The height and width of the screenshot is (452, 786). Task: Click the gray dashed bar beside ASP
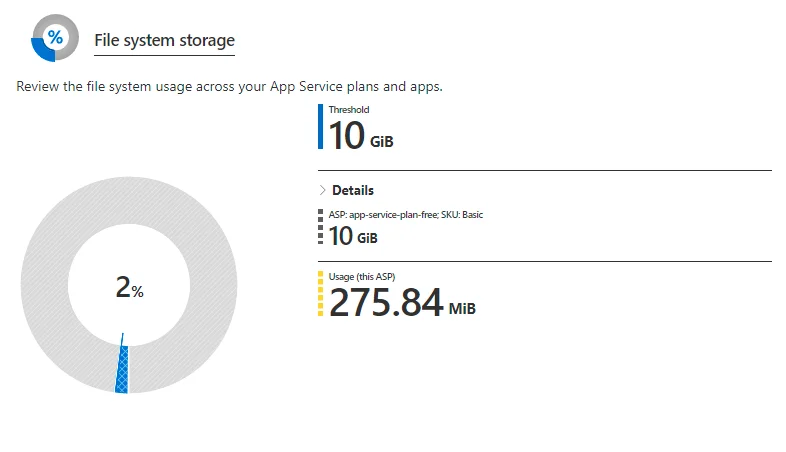(x=320, y=228)
